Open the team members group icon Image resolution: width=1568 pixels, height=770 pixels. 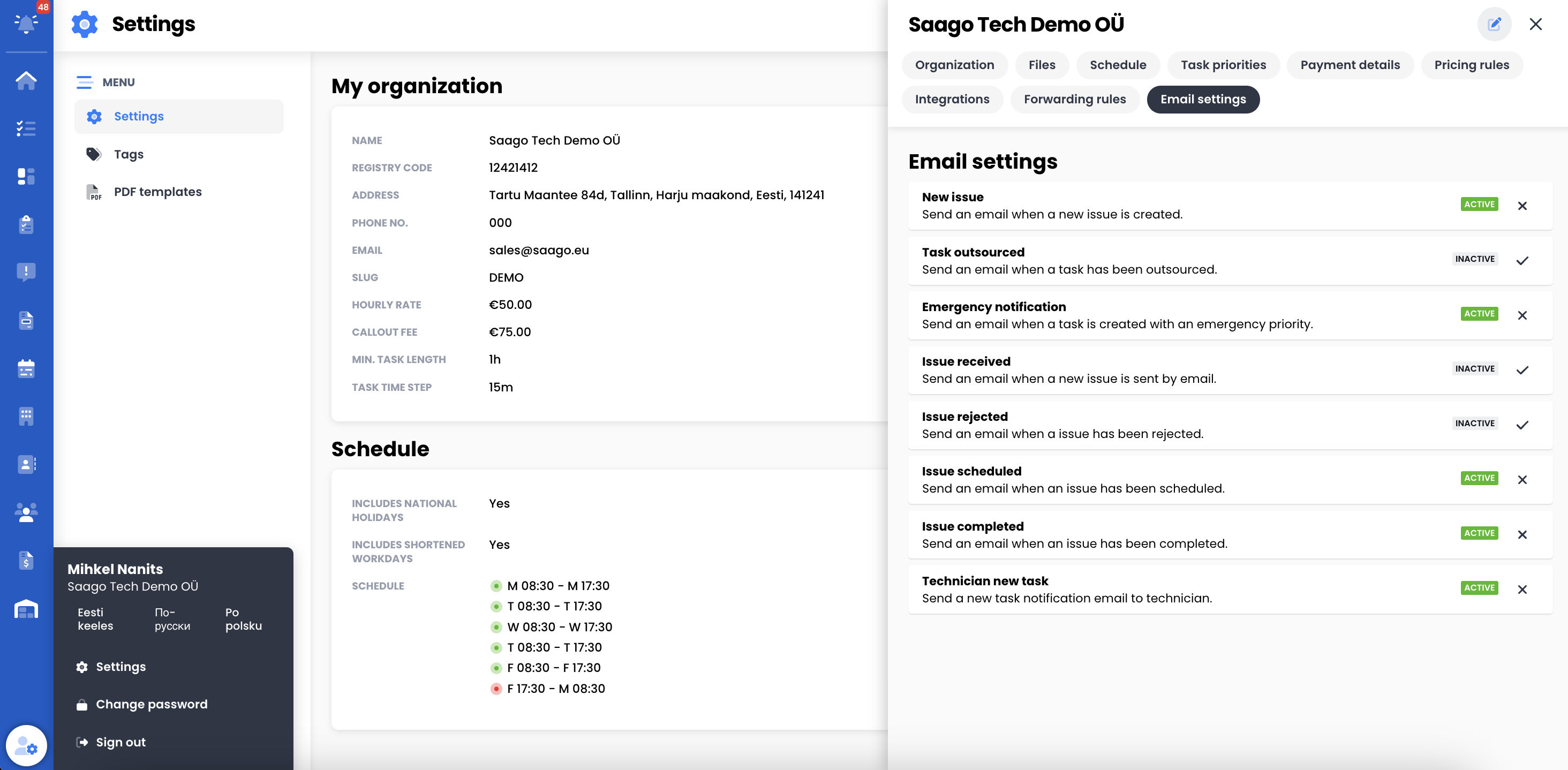coord(26,512)
